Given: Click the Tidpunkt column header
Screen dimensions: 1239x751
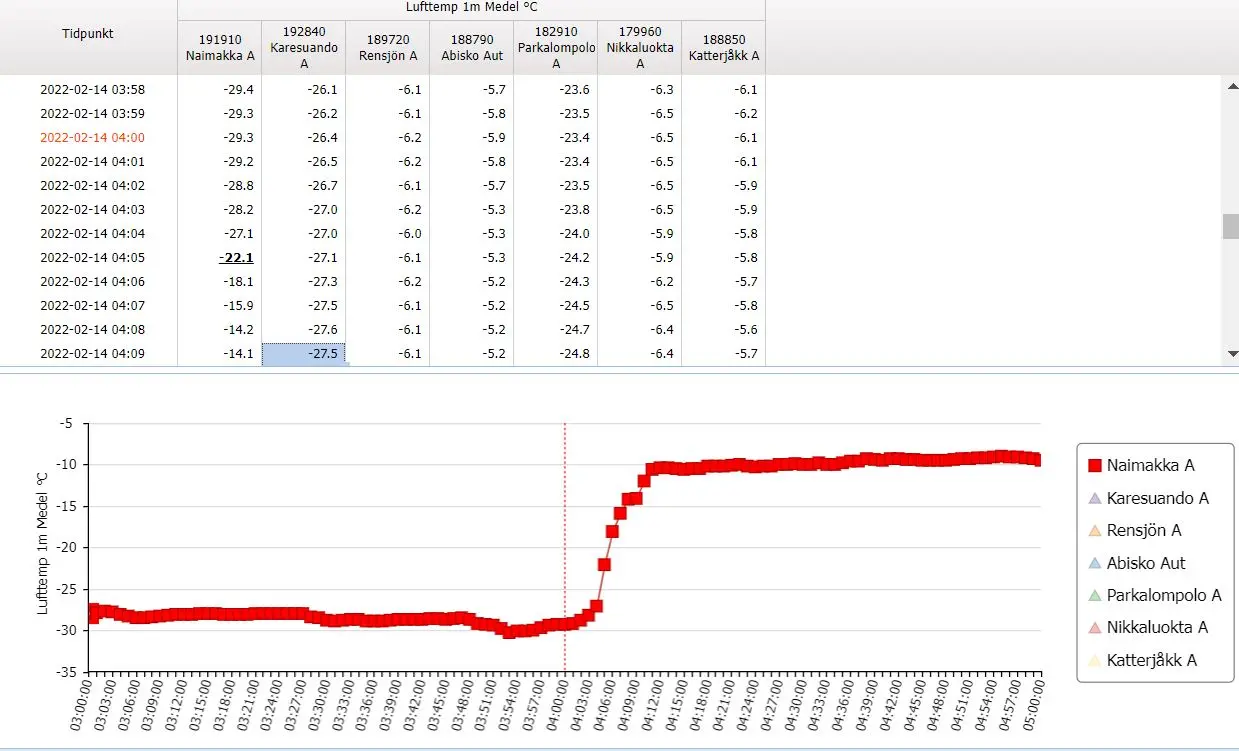Looking at the screenshot, I should click(88, 34).
